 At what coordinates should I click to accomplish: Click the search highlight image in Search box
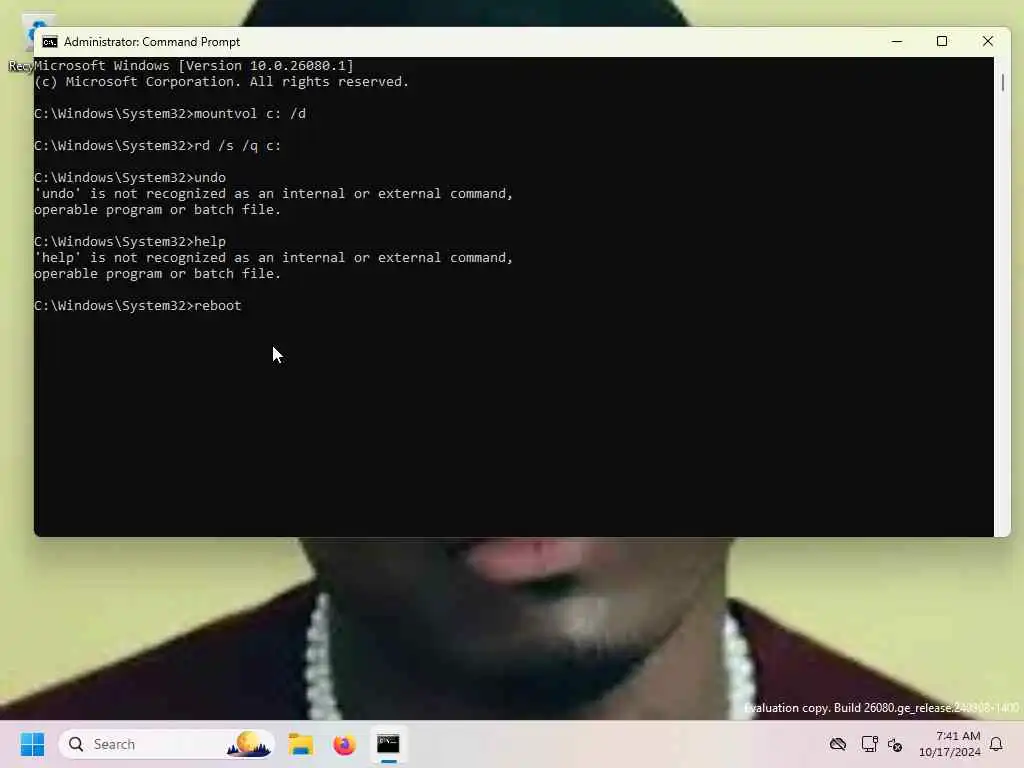(249, 744)
